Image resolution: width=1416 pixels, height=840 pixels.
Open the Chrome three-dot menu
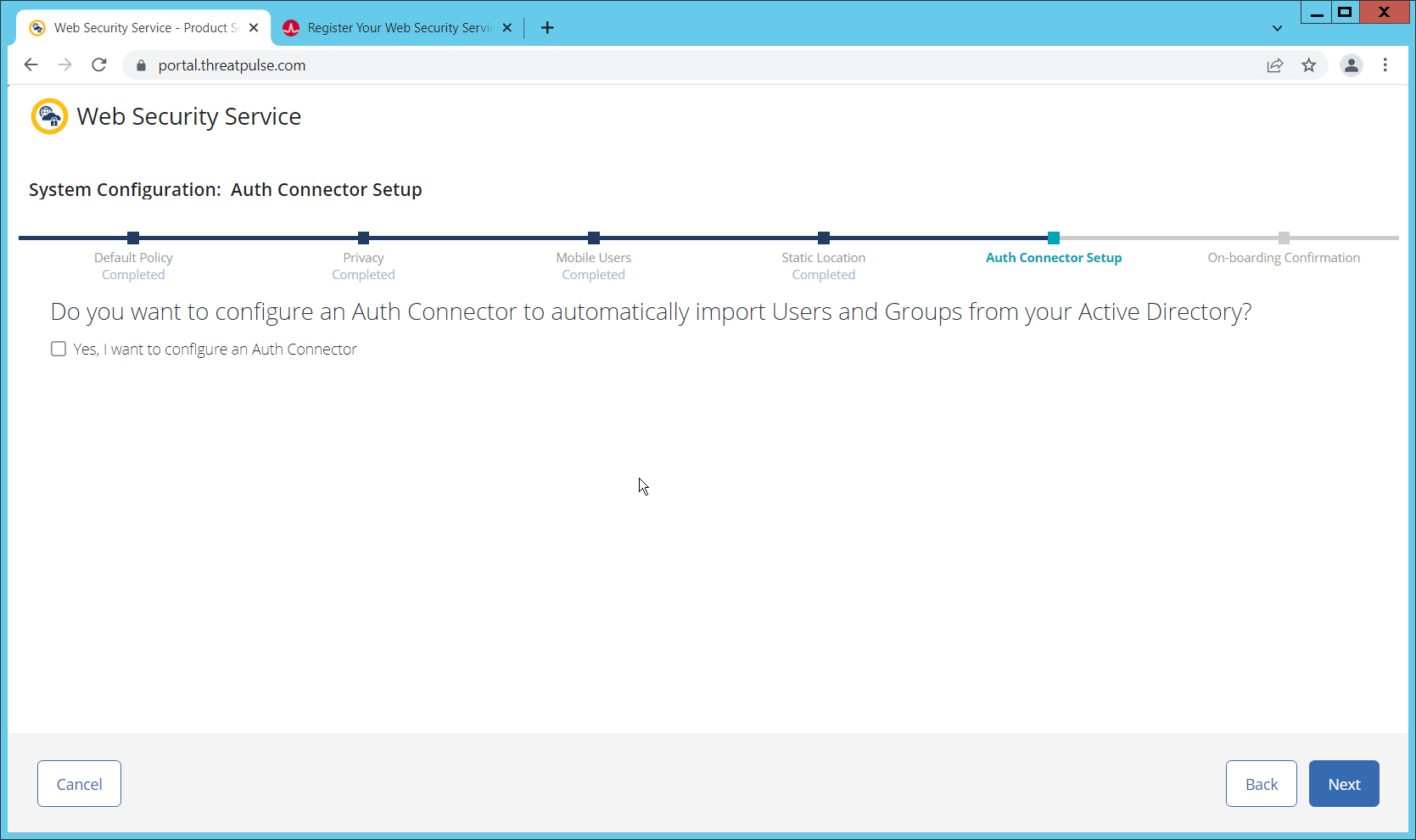[x=1385, y=65]
